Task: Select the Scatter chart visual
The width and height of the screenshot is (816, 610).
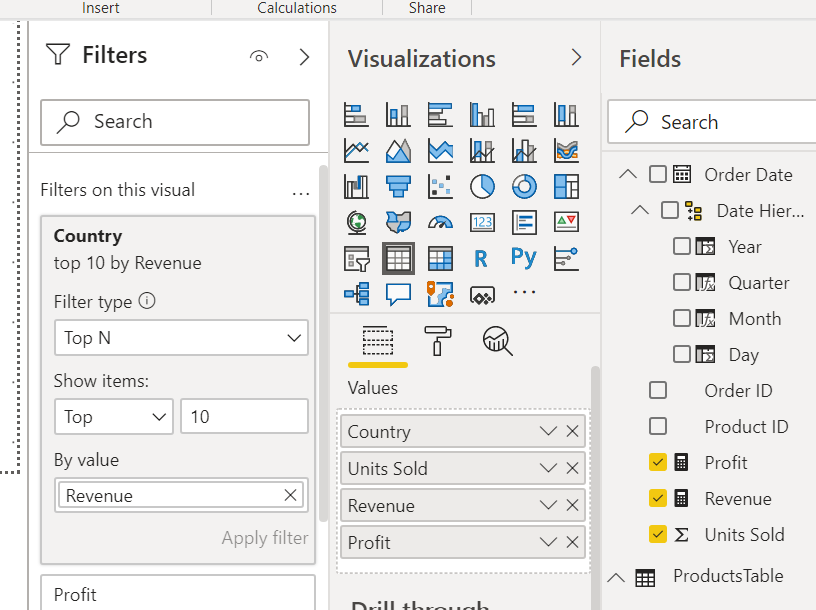Action: [440, 186]
